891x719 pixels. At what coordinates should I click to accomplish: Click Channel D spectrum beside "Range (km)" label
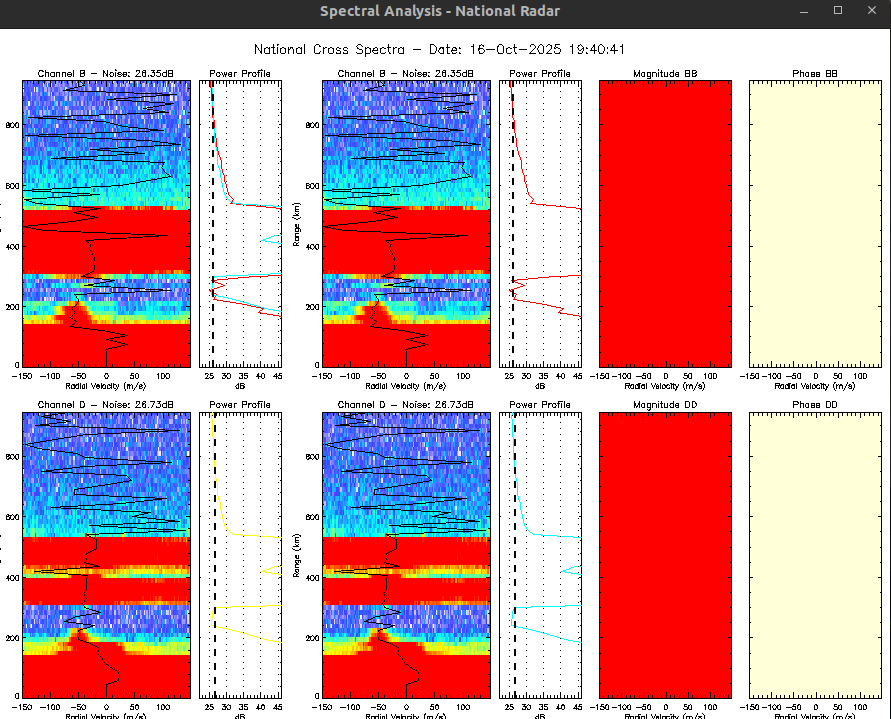[406, 555]
